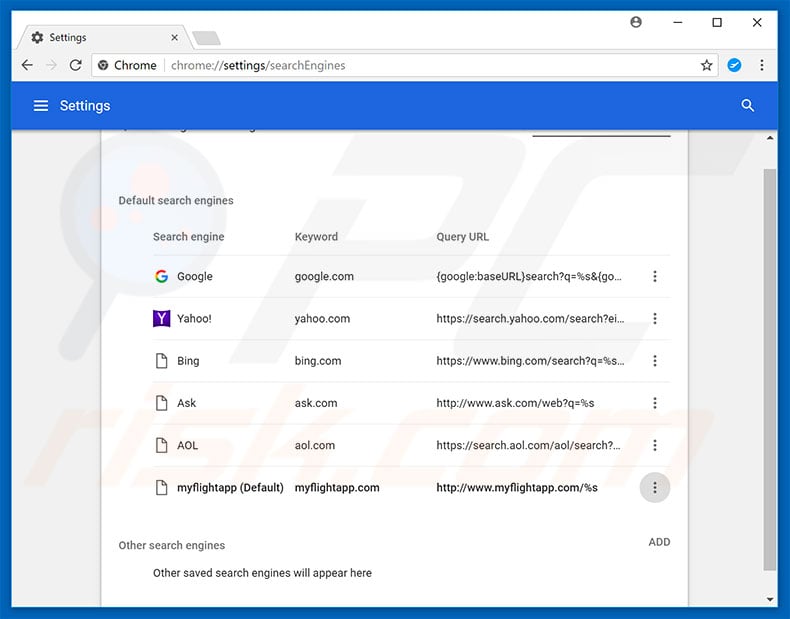The height and width of the screenshot is (619, 790).
Task: Open more actions for AOL search engine
Action: click(x=654, y=445)
